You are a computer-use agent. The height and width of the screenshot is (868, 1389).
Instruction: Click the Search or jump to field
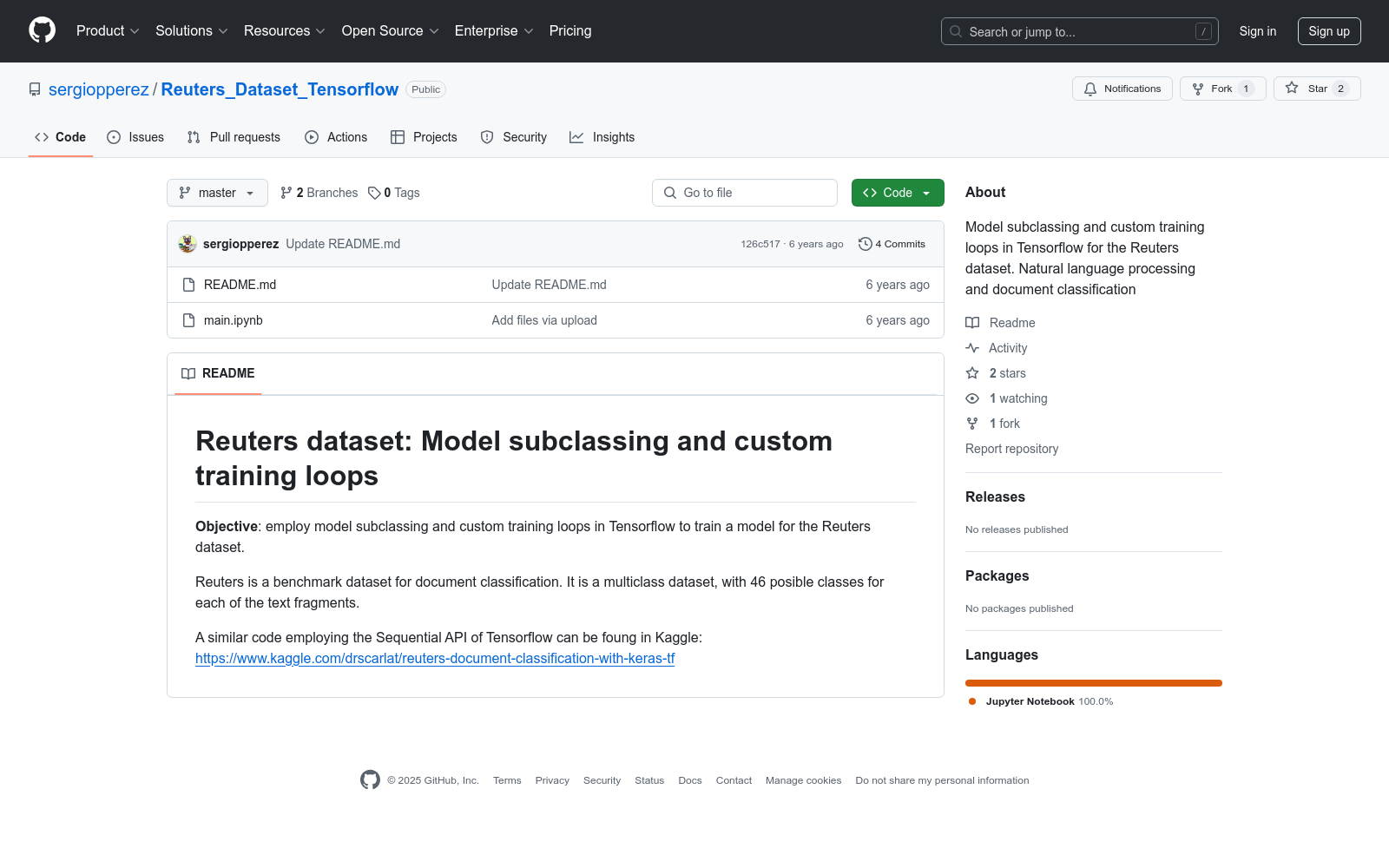tap(1080, 31)
